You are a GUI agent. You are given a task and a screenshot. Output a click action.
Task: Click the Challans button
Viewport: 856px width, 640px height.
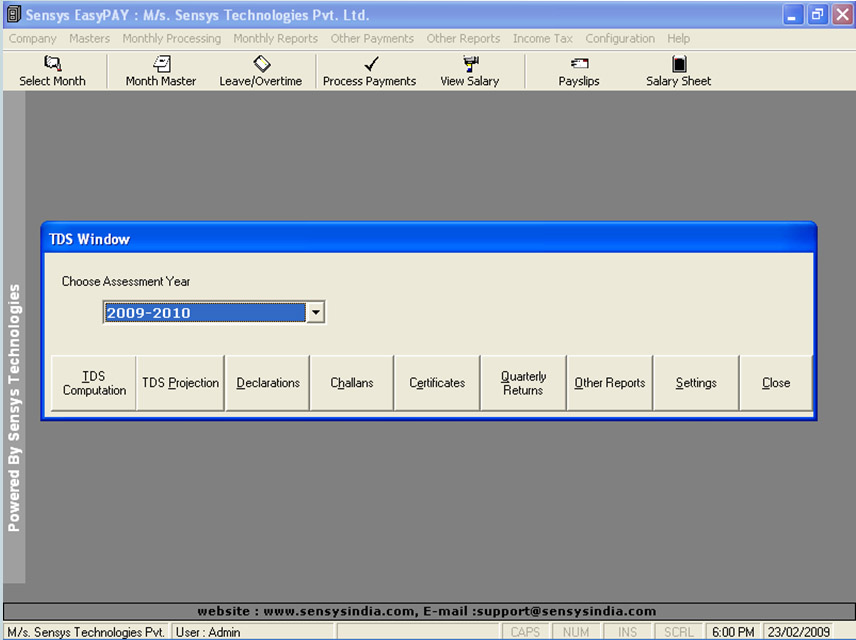[352, 383]
